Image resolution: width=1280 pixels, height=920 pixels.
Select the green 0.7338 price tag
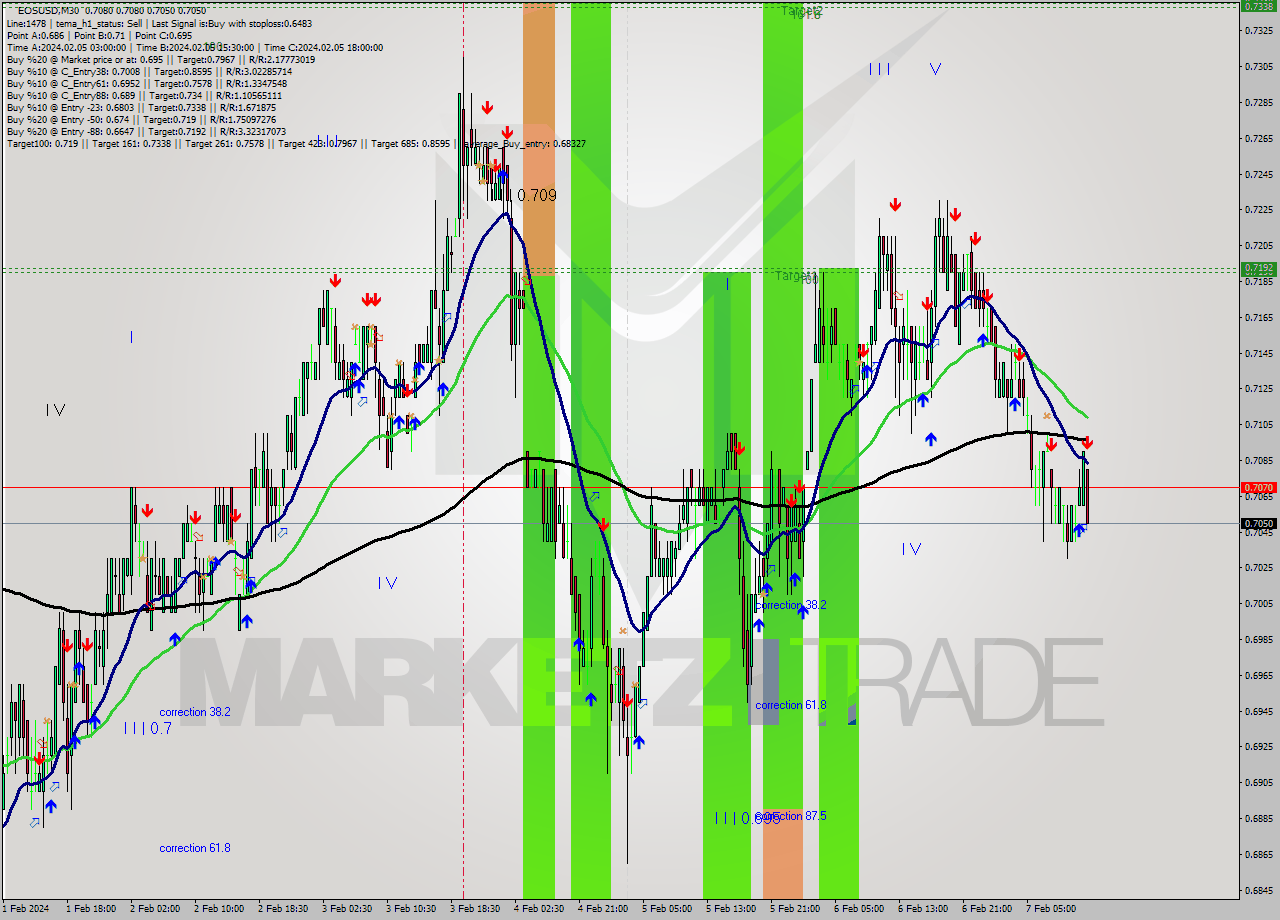point(1258,6)
